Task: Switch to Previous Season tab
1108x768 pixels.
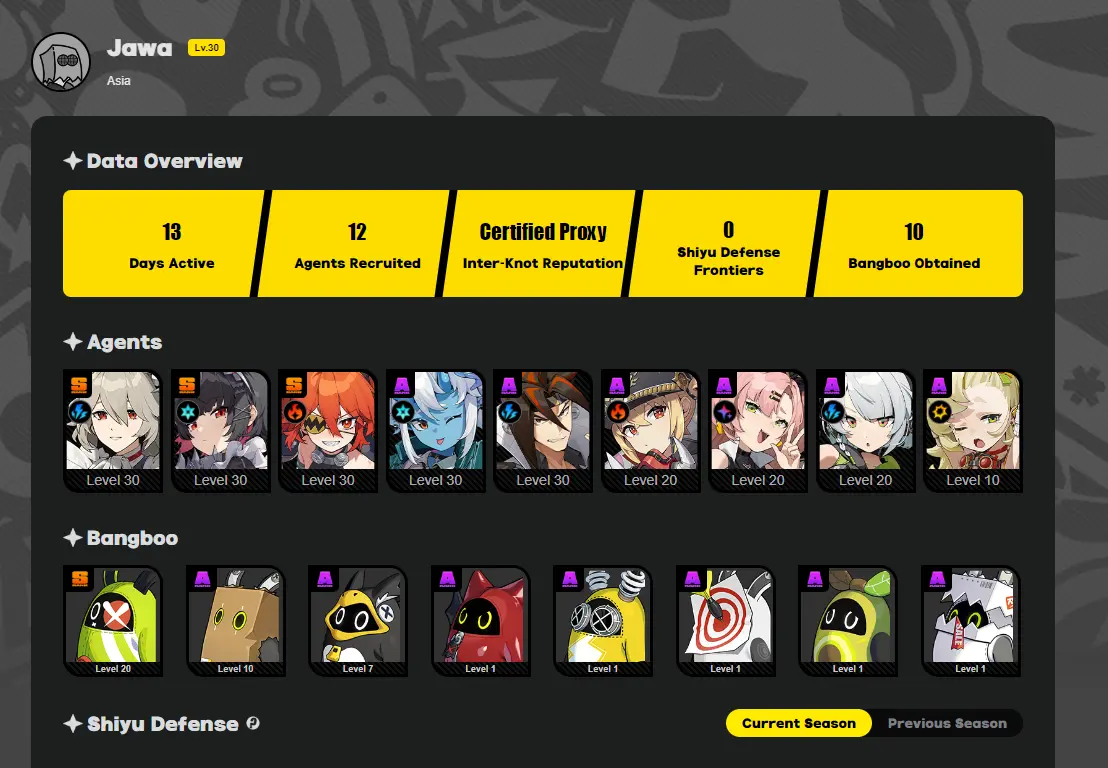Action: (x=947, y=723)
